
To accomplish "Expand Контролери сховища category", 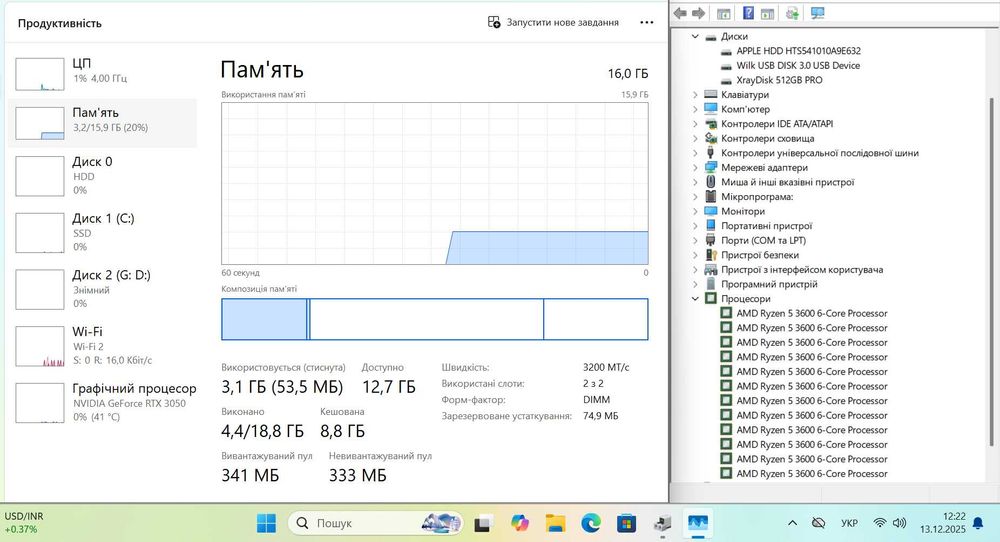I will [695, 138].
